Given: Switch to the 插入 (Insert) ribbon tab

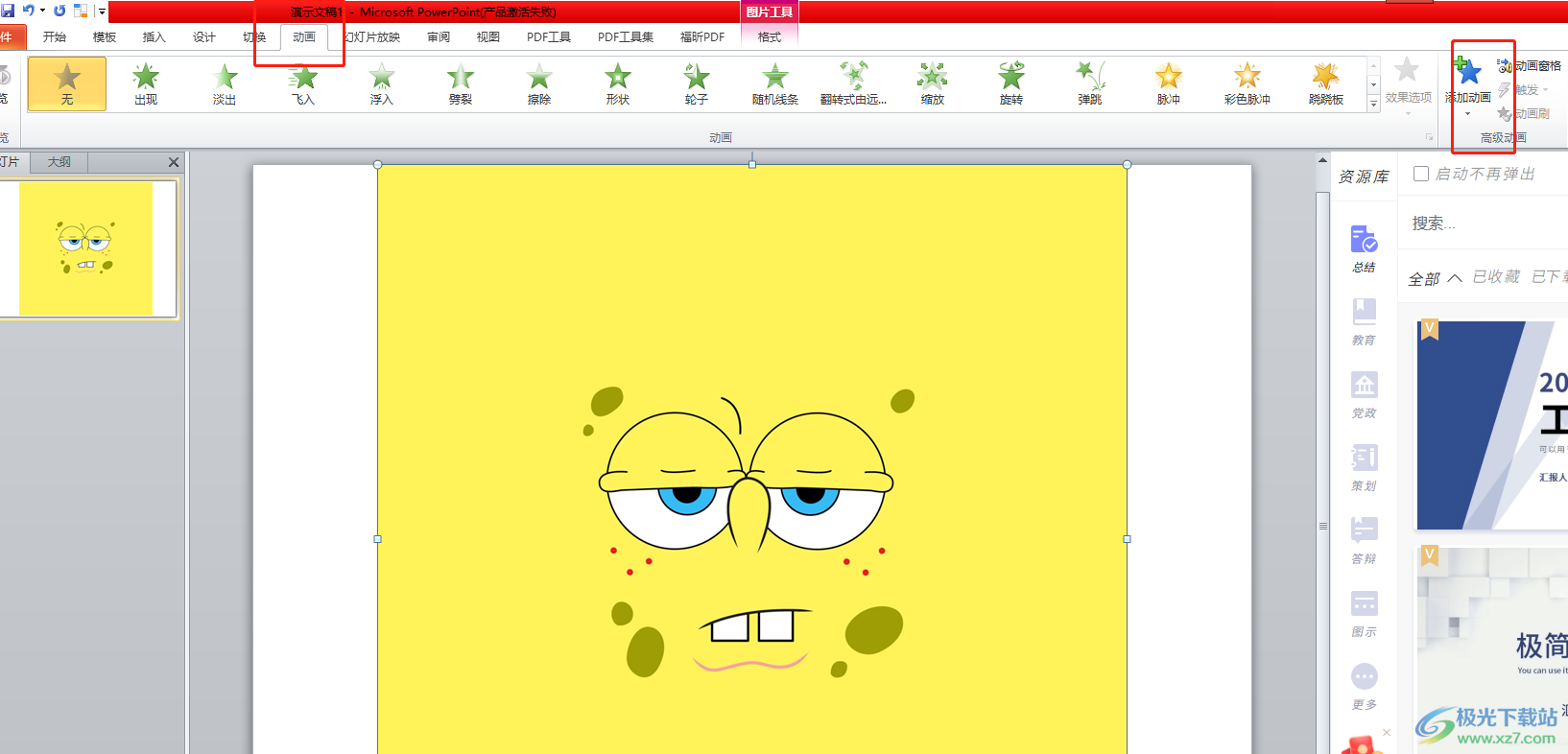Looking at the screenshot, I should point(154,36).
